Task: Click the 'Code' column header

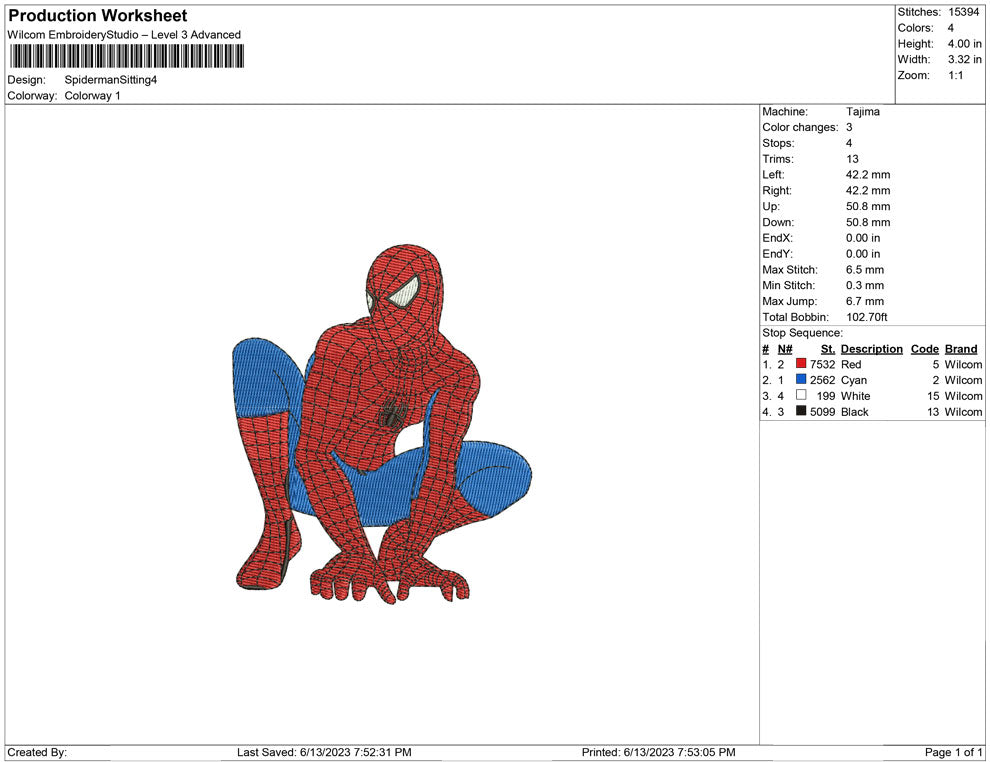Action: [x=925, y=349]
